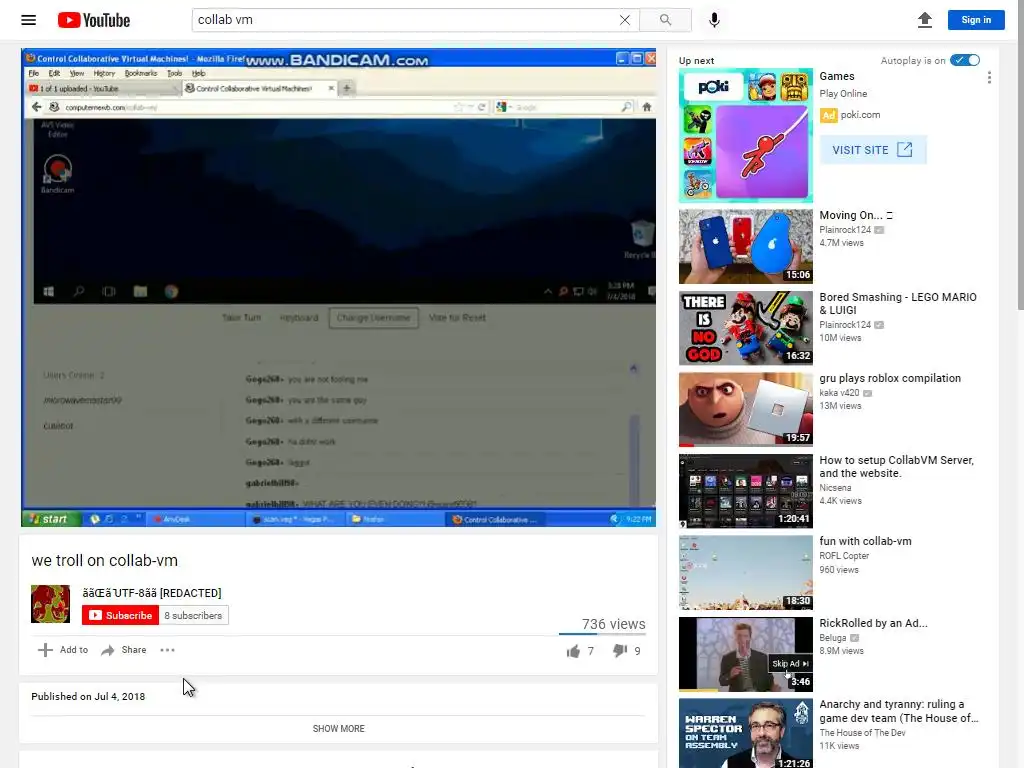Click the Firefox Edit menu in the video
The width and height of the screenshot is (1024, 768).
click(x=54, y=74)
